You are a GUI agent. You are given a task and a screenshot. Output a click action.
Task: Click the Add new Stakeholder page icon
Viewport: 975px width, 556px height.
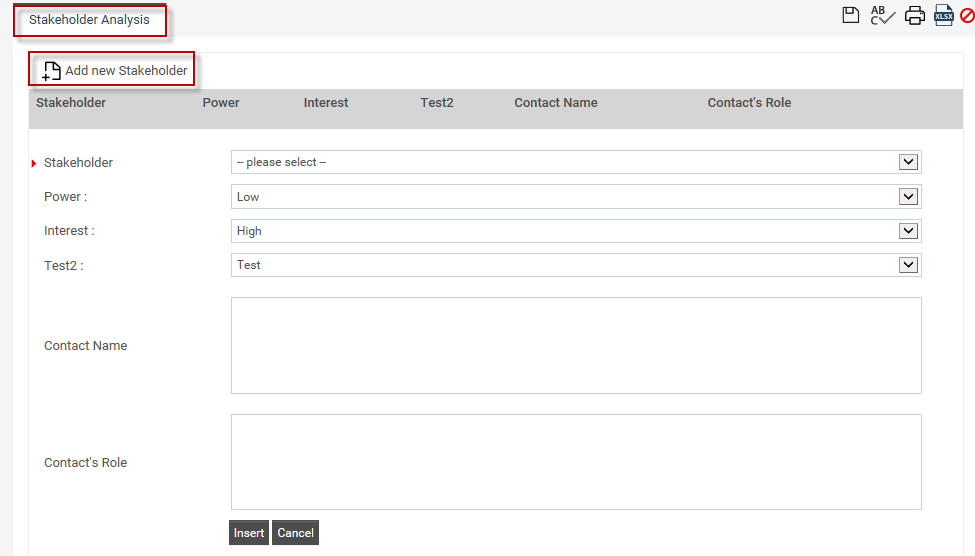(52, 71)
